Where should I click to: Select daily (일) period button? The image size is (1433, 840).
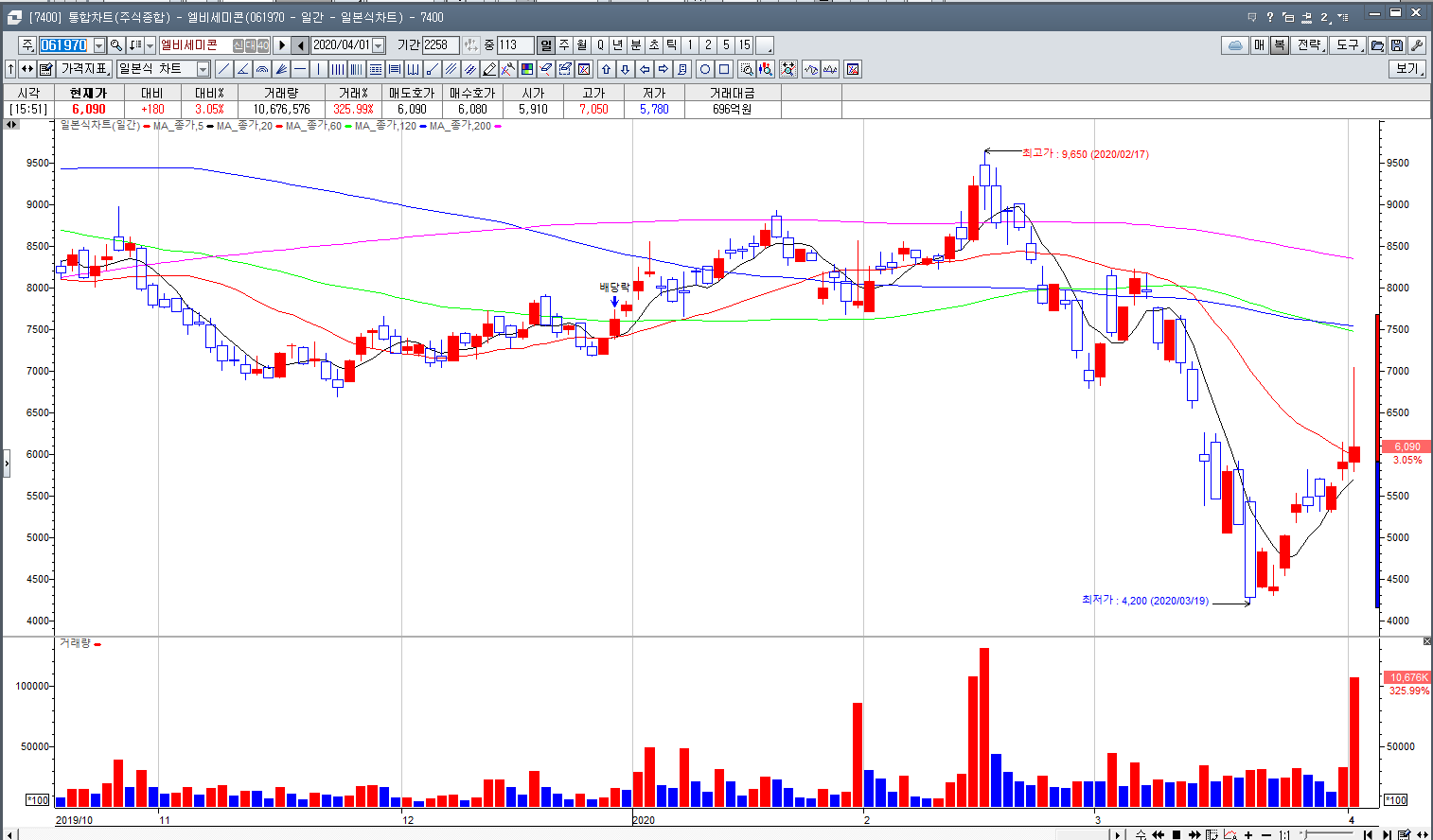pyautogui.click(x=546, y=45)
